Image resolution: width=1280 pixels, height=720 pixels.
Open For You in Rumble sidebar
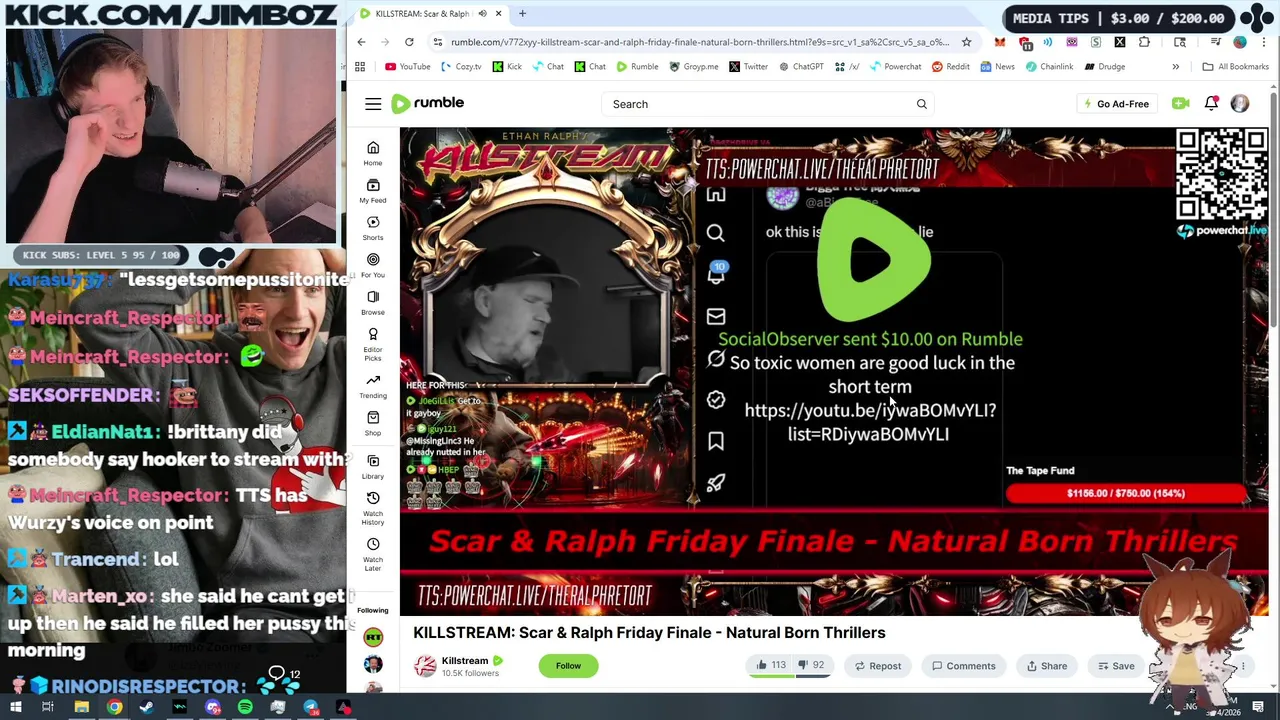point(373,265)
